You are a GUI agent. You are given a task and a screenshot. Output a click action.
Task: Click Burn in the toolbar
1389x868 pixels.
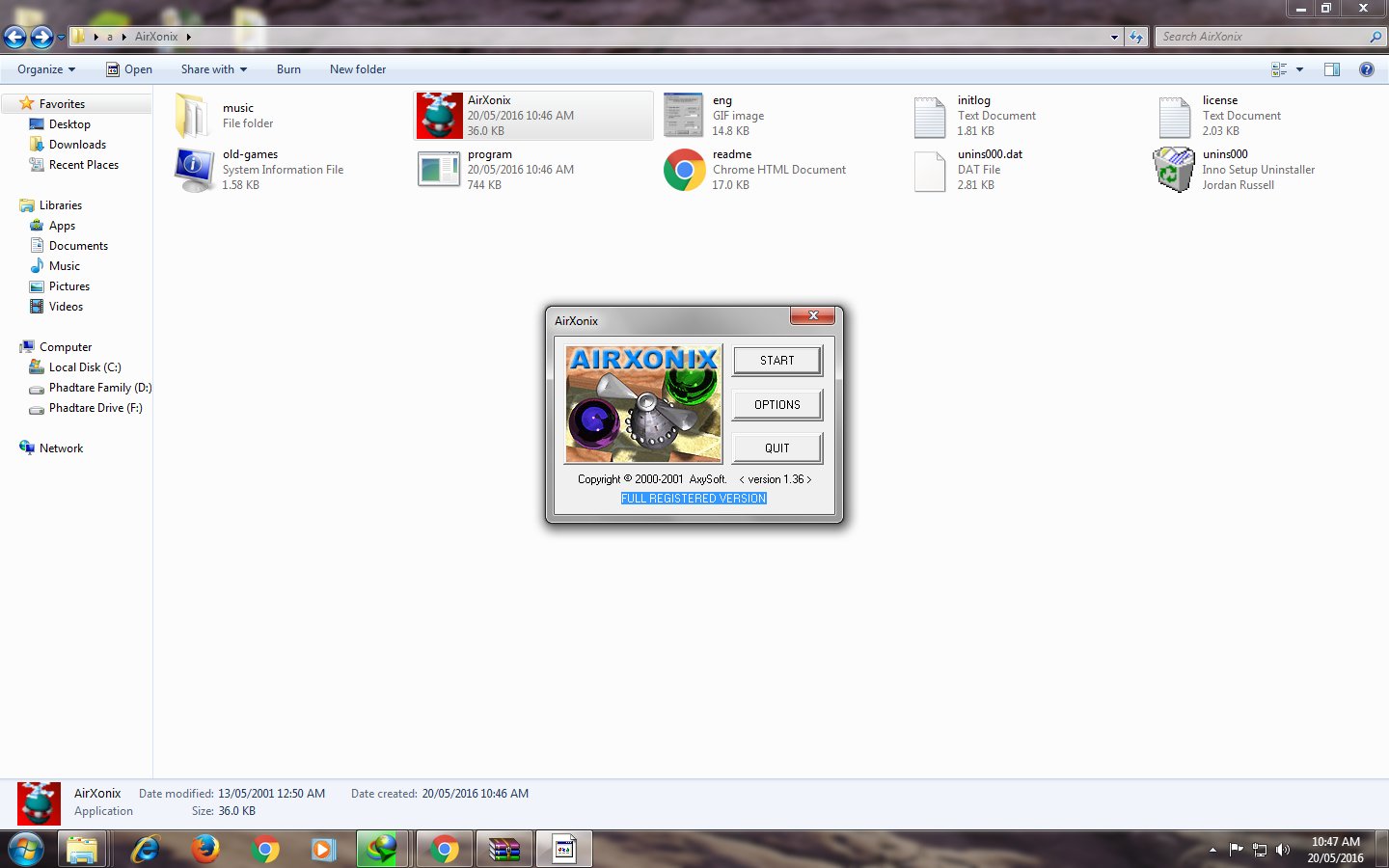coord(288,69)
